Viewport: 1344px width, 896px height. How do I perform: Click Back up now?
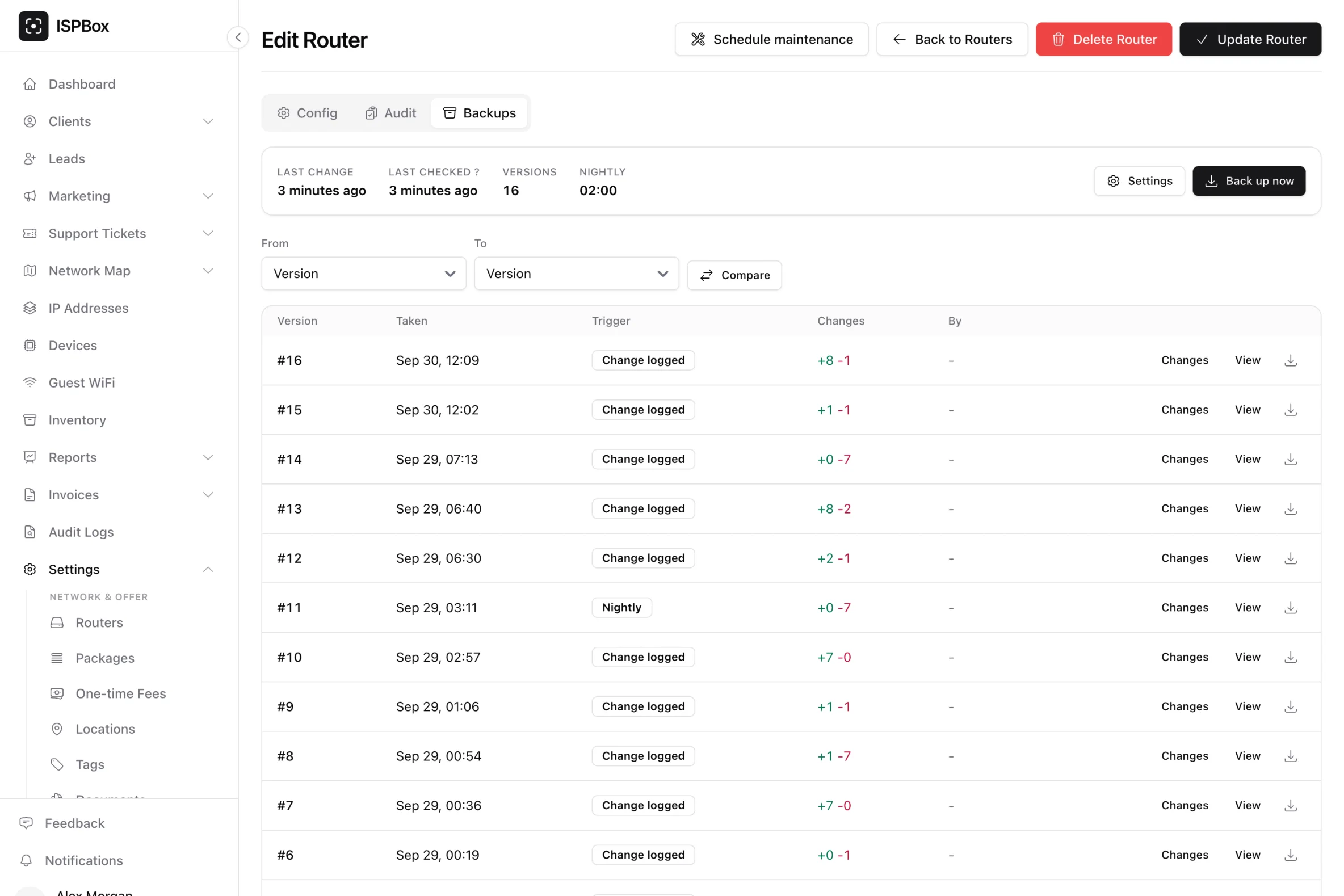point(1249,181)
